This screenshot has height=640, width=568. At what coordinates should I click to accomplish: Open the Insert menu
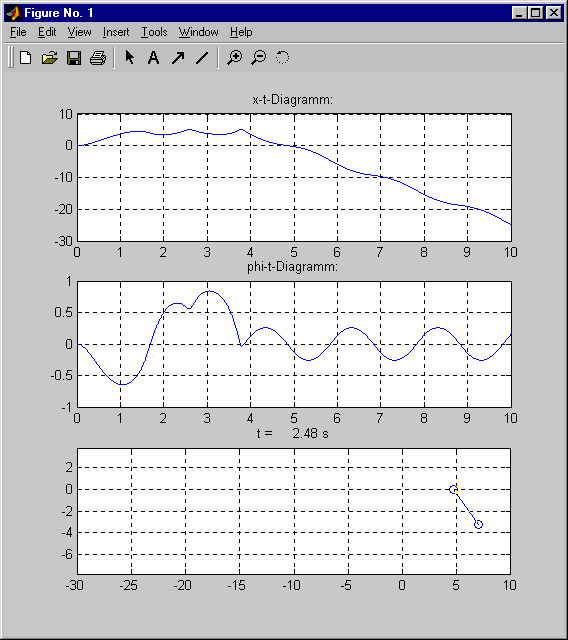coord(116,32)
